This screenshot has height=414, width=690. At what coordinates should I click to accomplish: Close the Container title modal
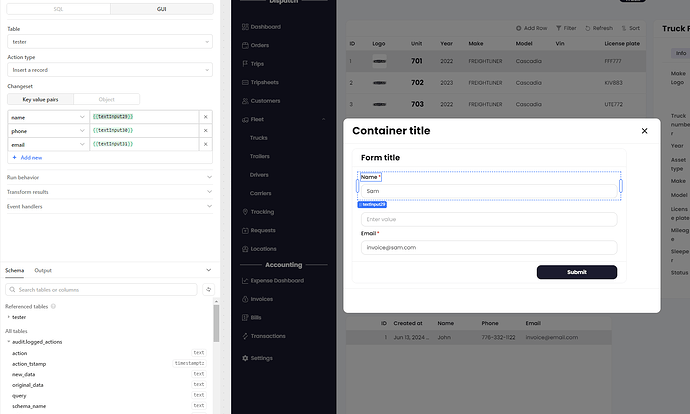point(644,131)
